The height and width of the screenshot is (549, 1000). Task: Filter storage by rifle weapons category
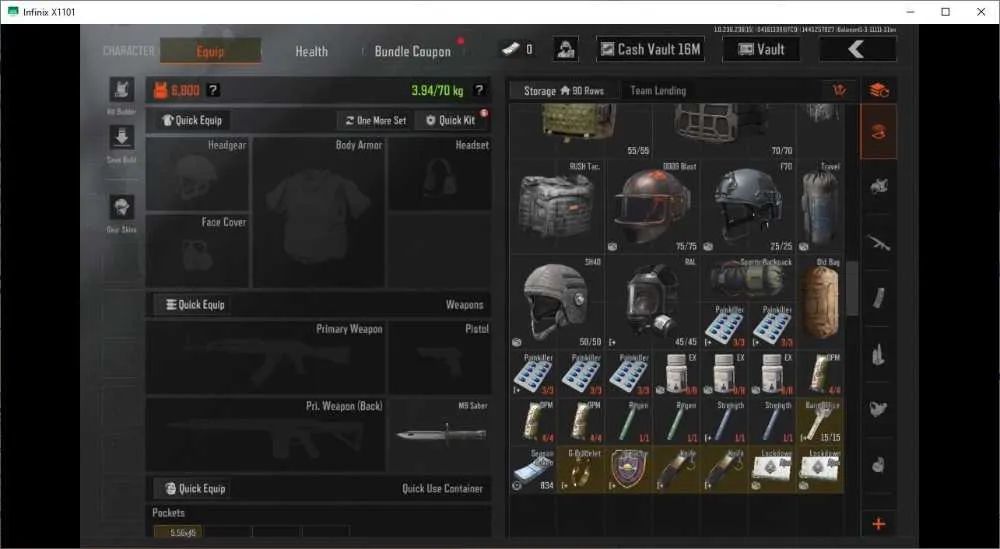878,242
